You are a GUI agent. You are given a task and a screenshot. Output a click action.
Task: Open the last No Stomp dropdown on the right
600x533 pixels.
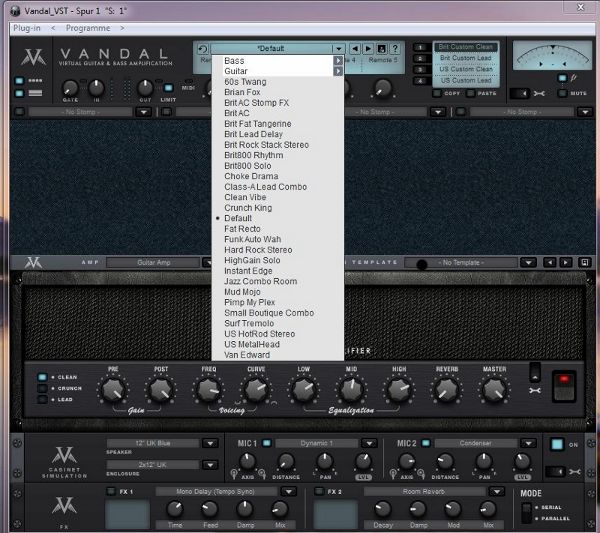pos(585,112)
